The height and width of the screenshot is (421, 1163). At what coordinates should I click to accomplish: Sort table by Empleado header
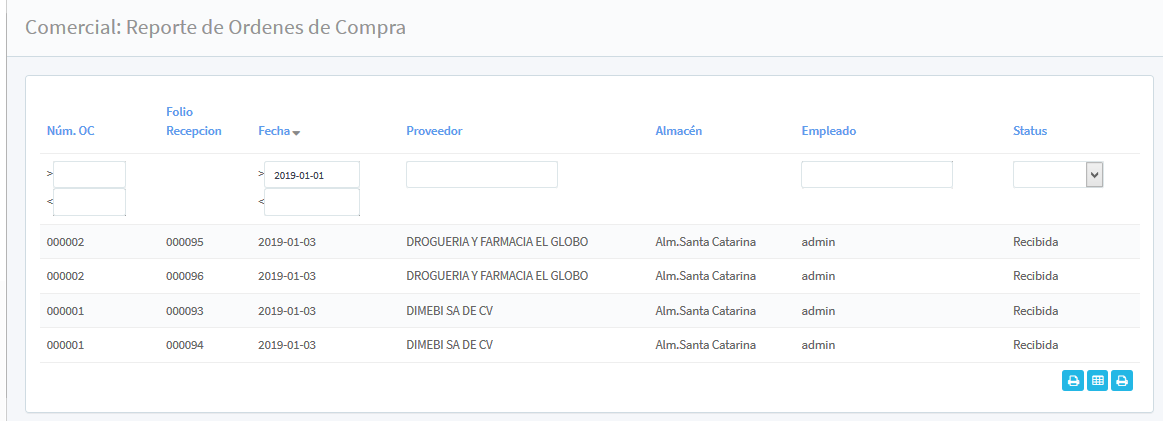[x=828, y=131]
